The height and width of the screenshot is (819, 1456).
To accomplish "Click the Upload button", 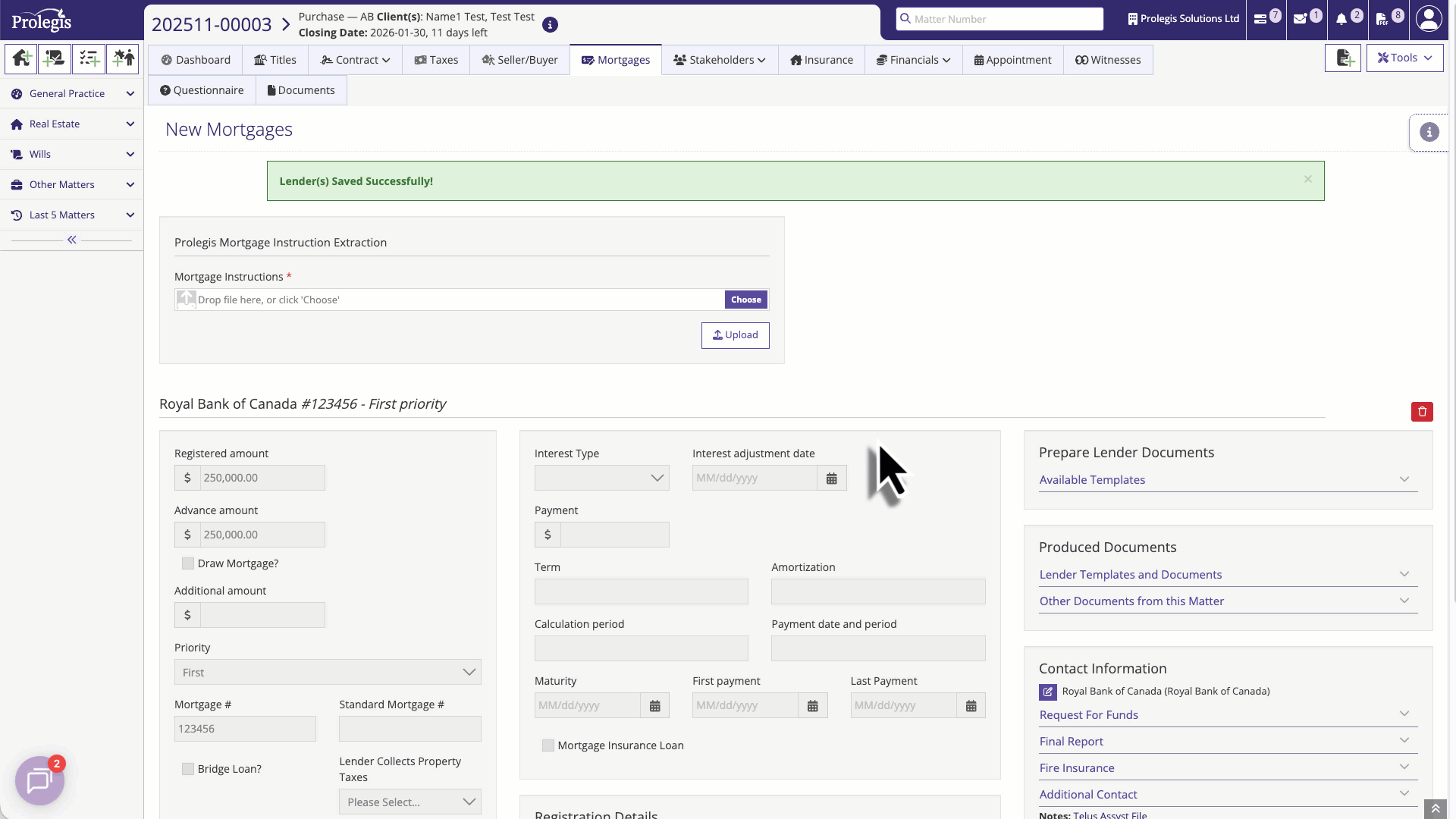I will [x=735, y=335].
